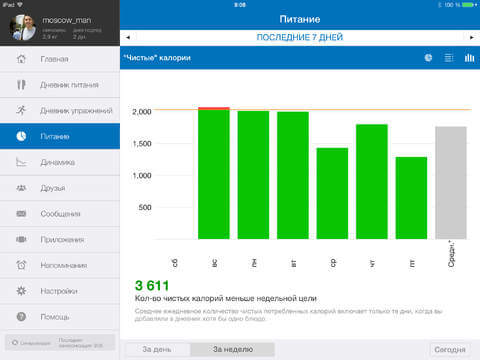Viewport: 480px width, 360px height.
Task: Open the moscow_man profile photo
Action: click(x=23, y=27)
